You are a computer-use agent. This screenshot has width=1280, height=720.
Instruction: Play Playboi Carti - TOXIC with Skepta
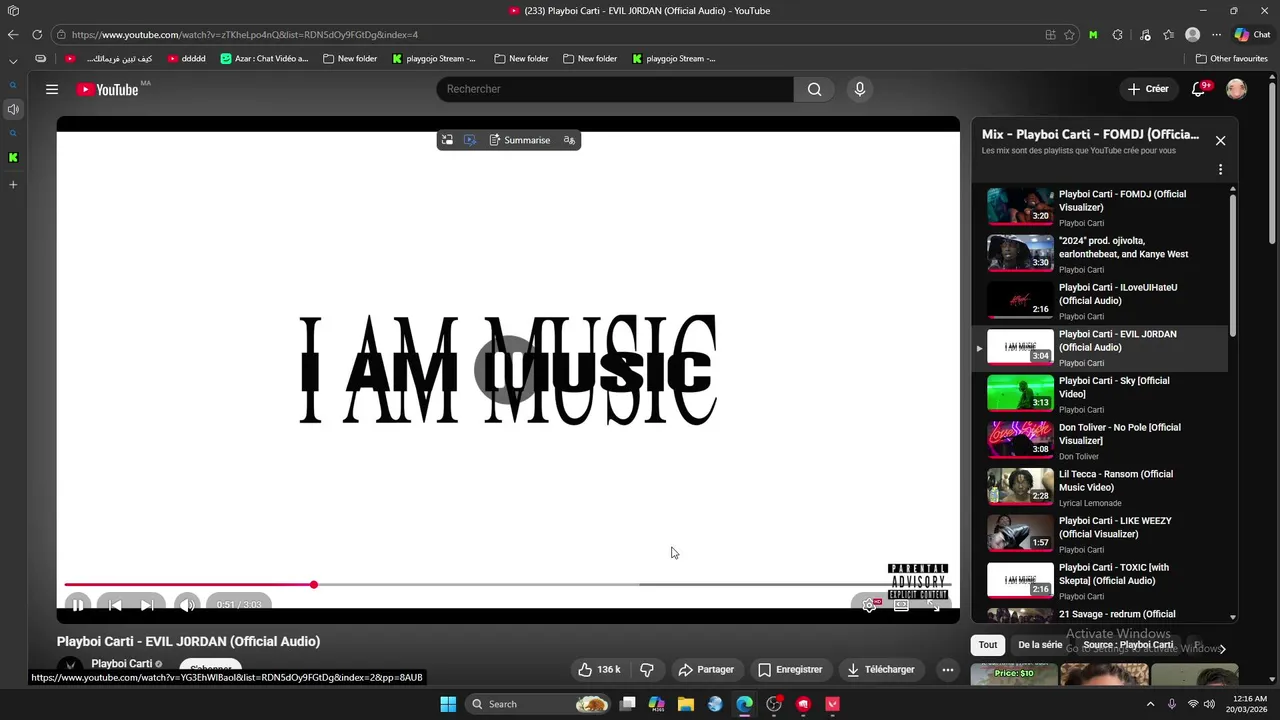[x=1099, y=581]
